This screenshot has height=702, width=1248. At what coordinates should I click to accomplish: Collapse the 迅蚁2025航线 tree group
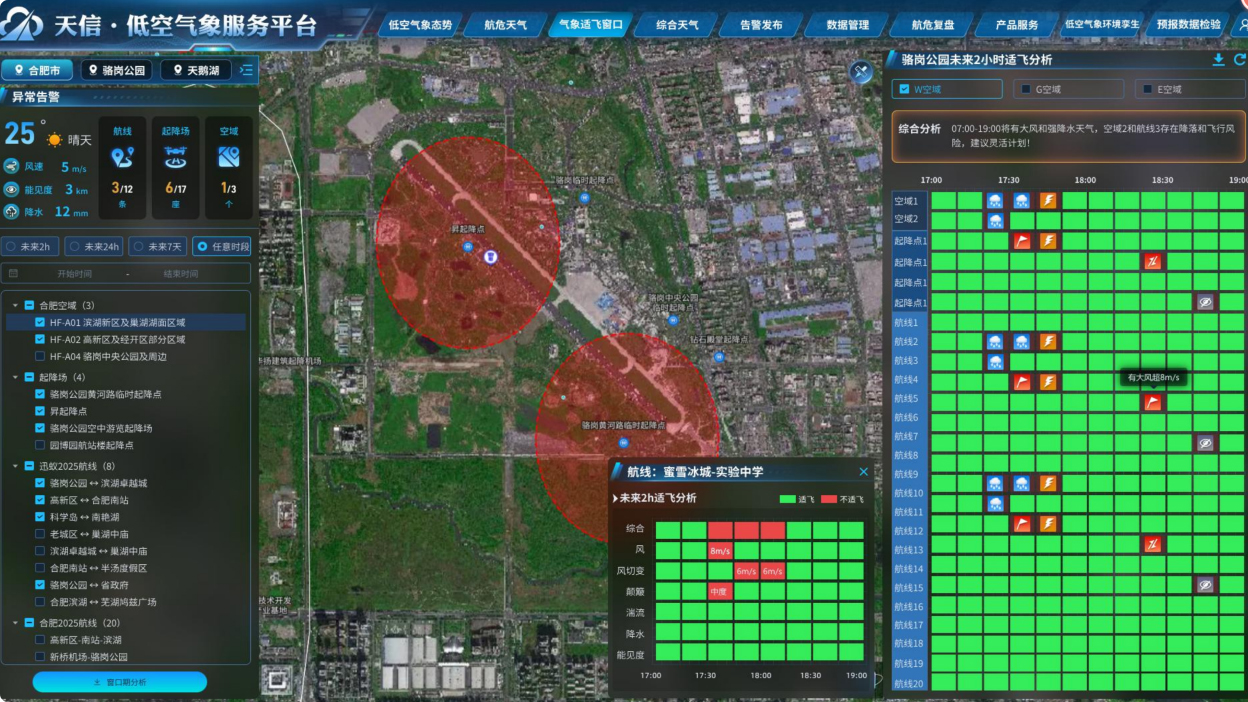pyautogui.click(x=16, y=467)
